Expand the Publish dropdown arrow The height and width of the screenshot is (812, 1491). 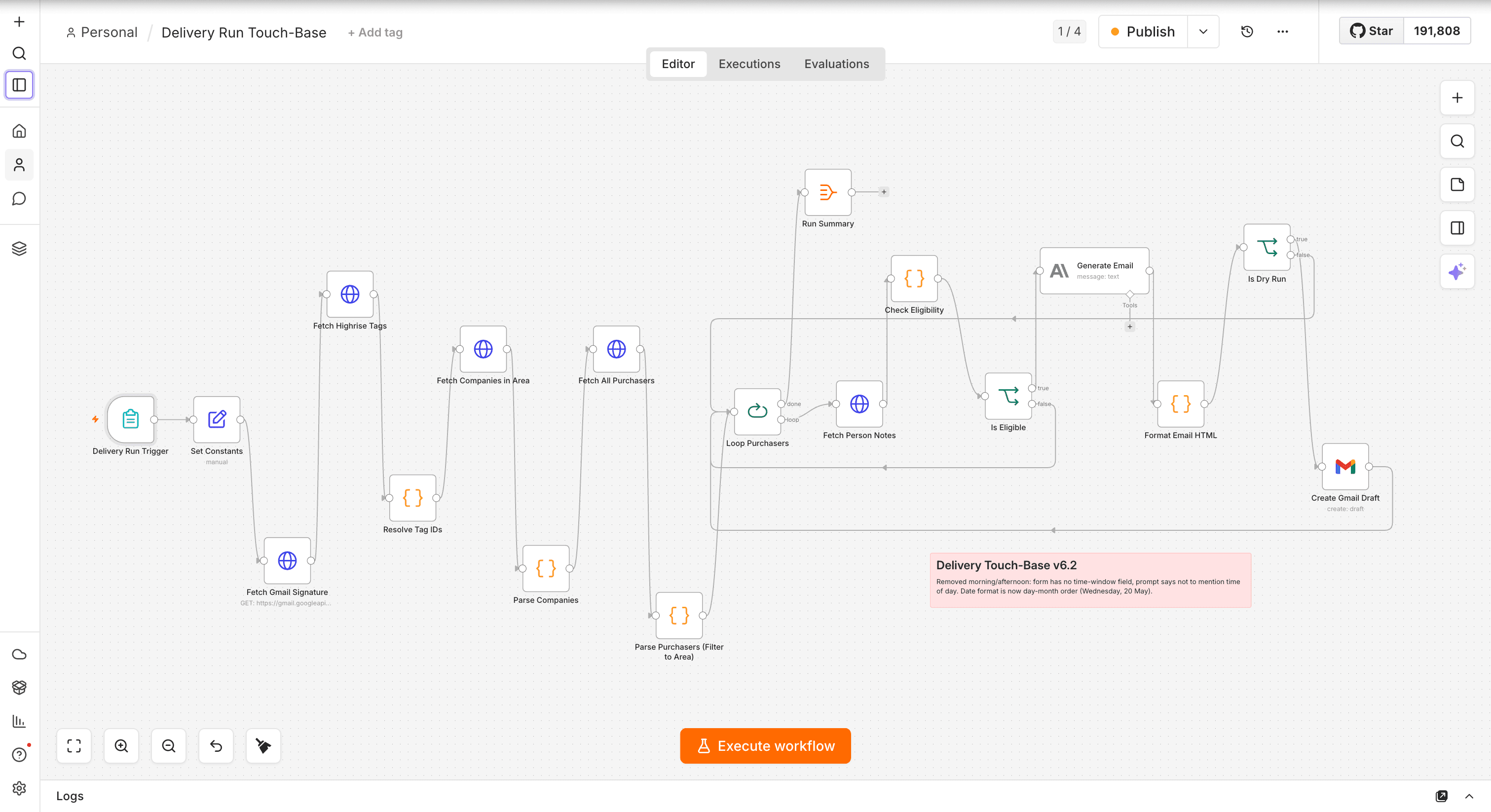coord(1203,31)
